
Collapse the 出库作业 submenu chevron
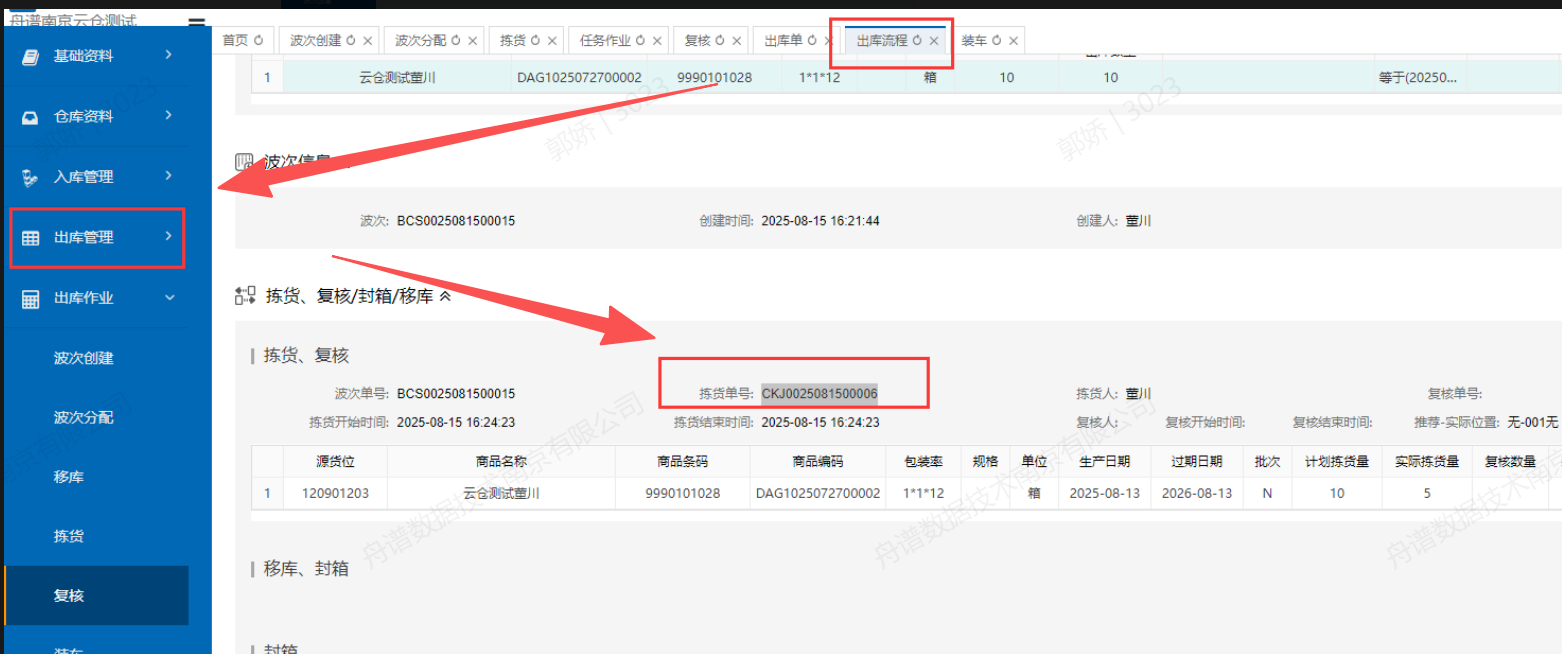169,297
